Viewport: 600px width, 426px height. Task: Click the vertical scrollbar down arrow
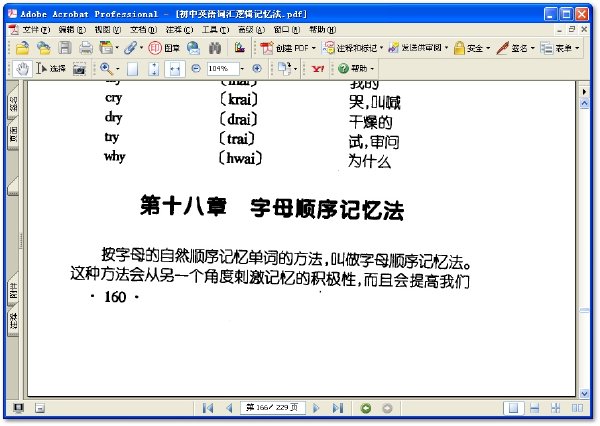584,393
